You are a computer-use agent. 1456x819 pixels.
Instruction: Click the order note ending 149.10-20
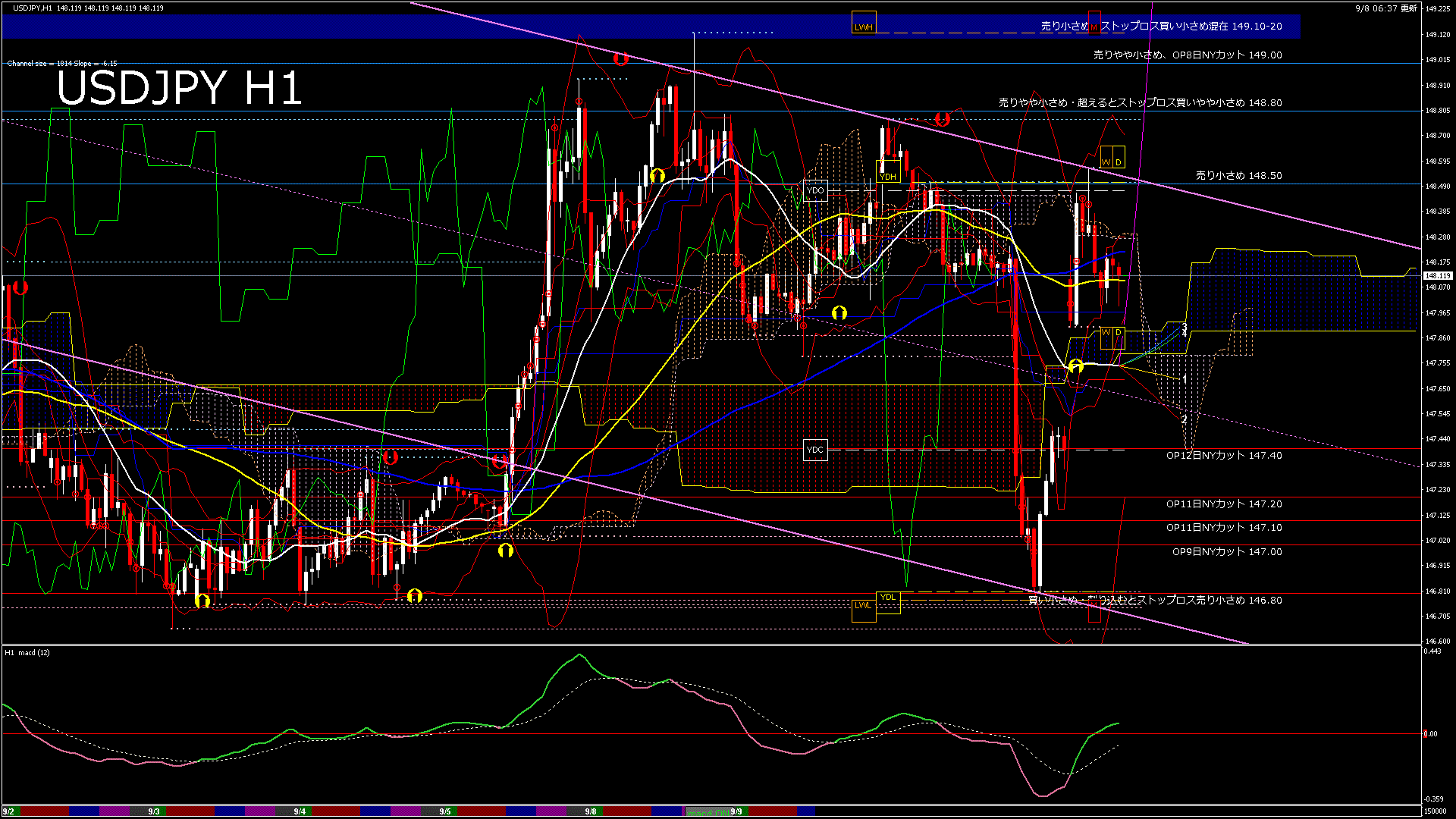[x=1161, y=26]
